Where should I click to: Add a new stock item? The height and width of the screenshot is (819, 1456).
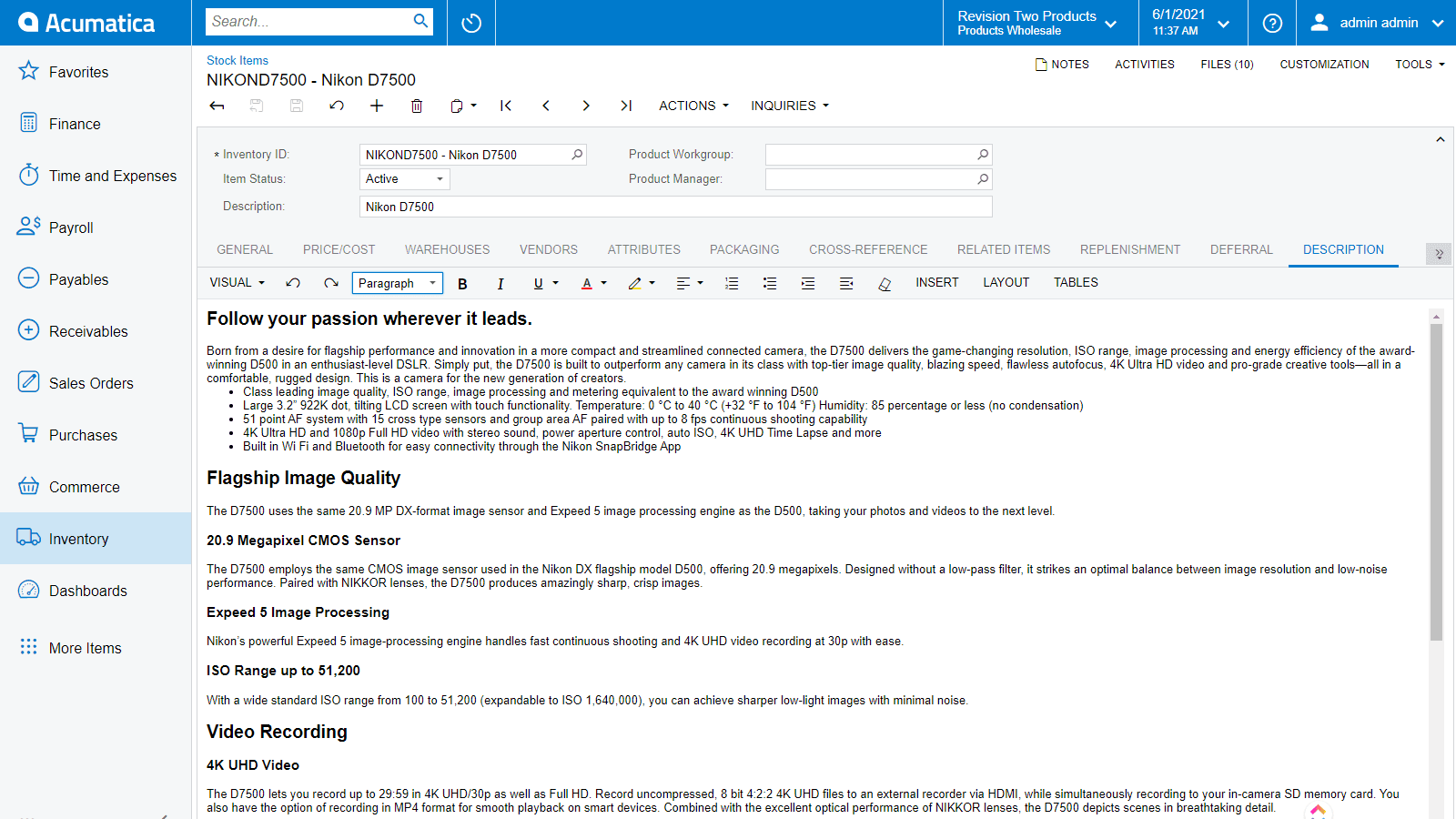pyautogui.click(x=377, y=106)
